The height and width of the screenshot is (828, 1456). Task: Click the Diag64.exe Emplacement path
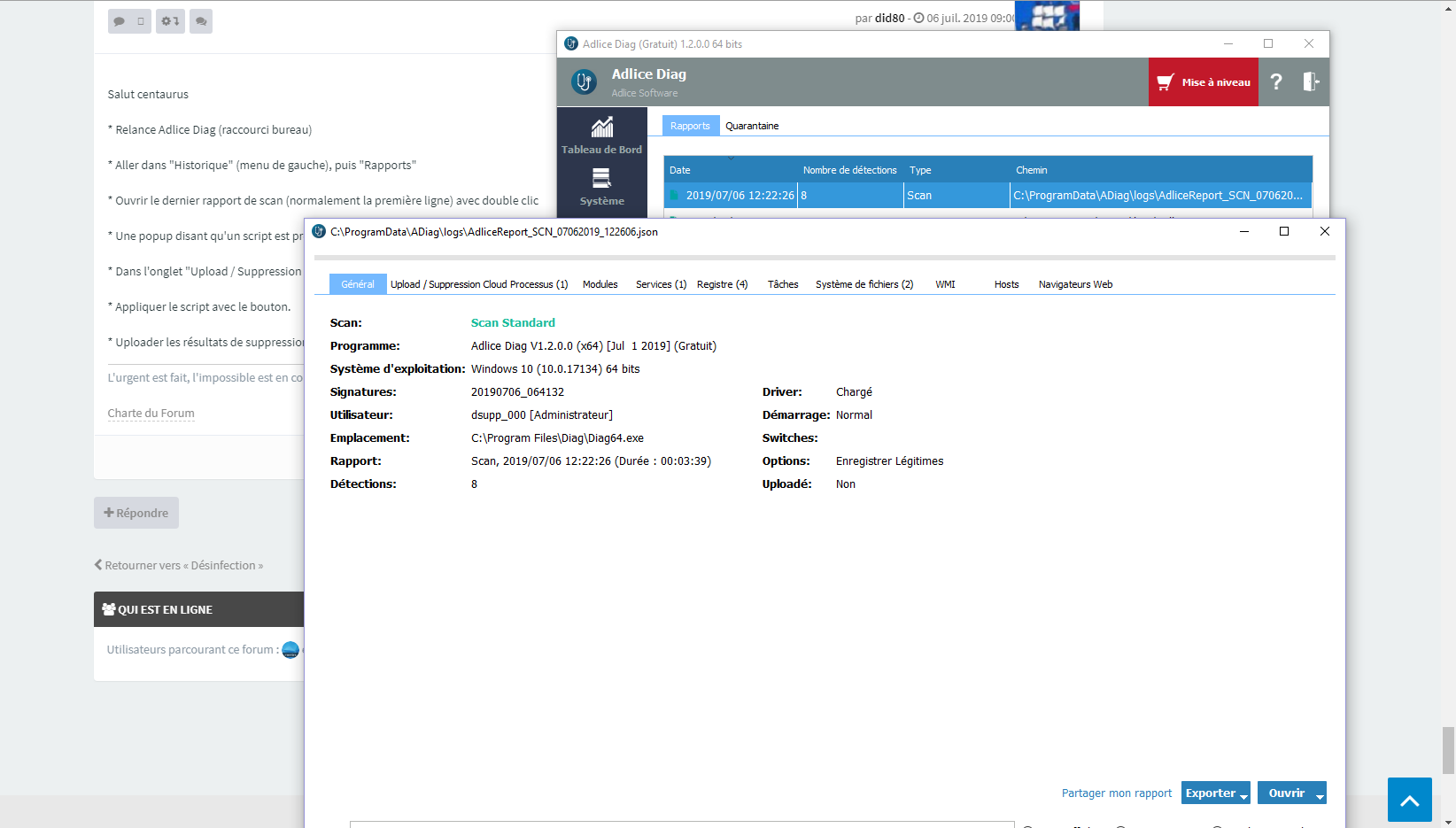[x=557, y=438]
